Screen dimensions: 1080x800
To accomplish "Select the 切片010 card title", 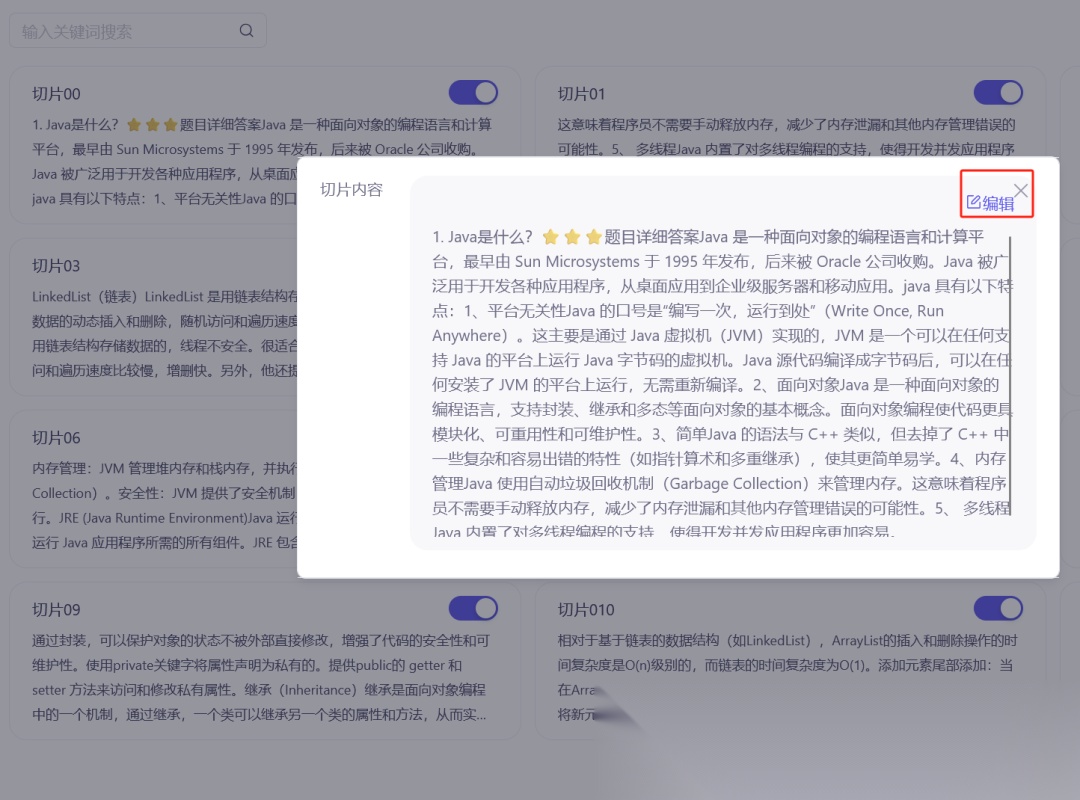I will click(x=586, y=610).
